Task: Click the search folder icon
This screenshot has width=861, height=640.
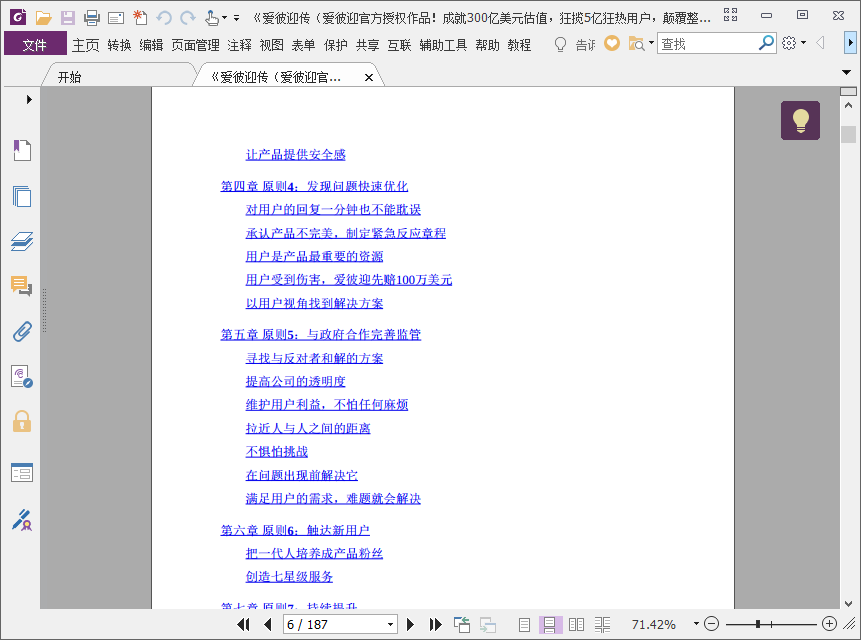Action: click(636, 43)
